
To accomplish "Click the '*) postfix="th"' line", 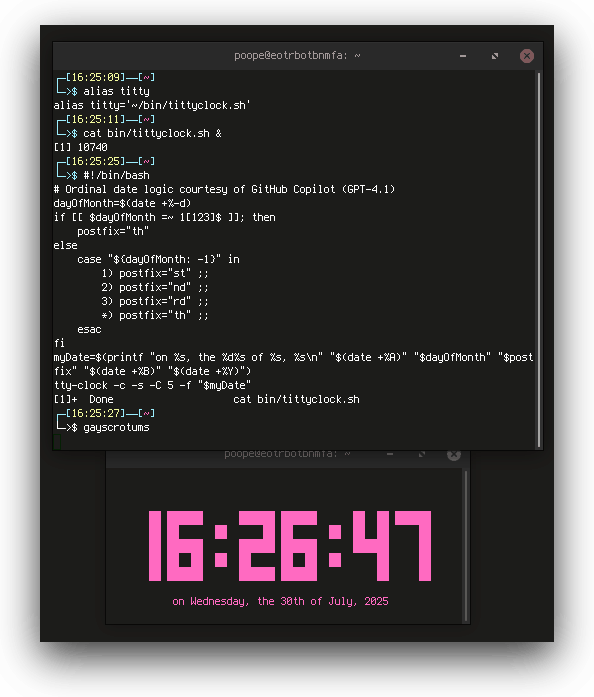I will 155,315.
